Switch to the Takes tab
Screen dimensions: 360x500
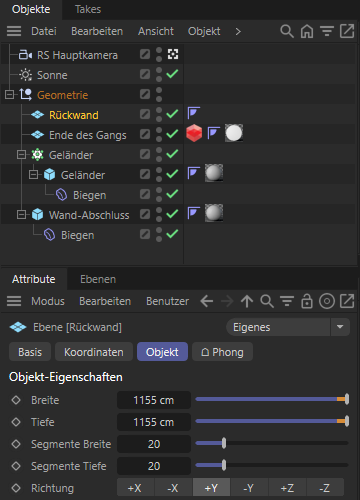tap(88, 9)
